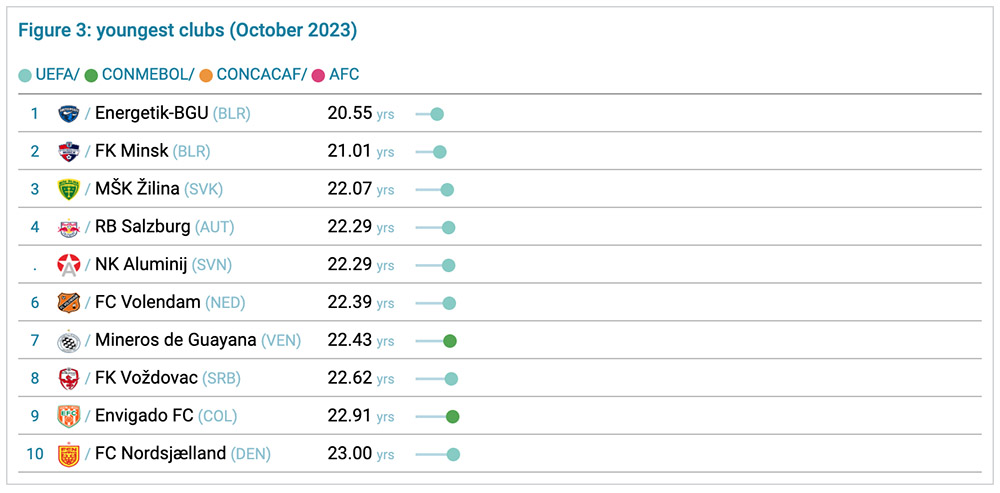1000x493 pixels.
Task: Open the RB Salzburg club name
Action: coord(142,227)
